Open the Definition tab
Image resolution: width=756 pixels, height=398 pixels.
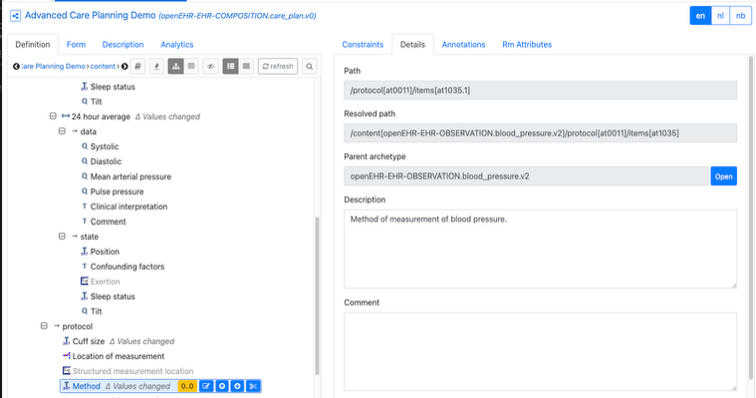click(32, 44)
